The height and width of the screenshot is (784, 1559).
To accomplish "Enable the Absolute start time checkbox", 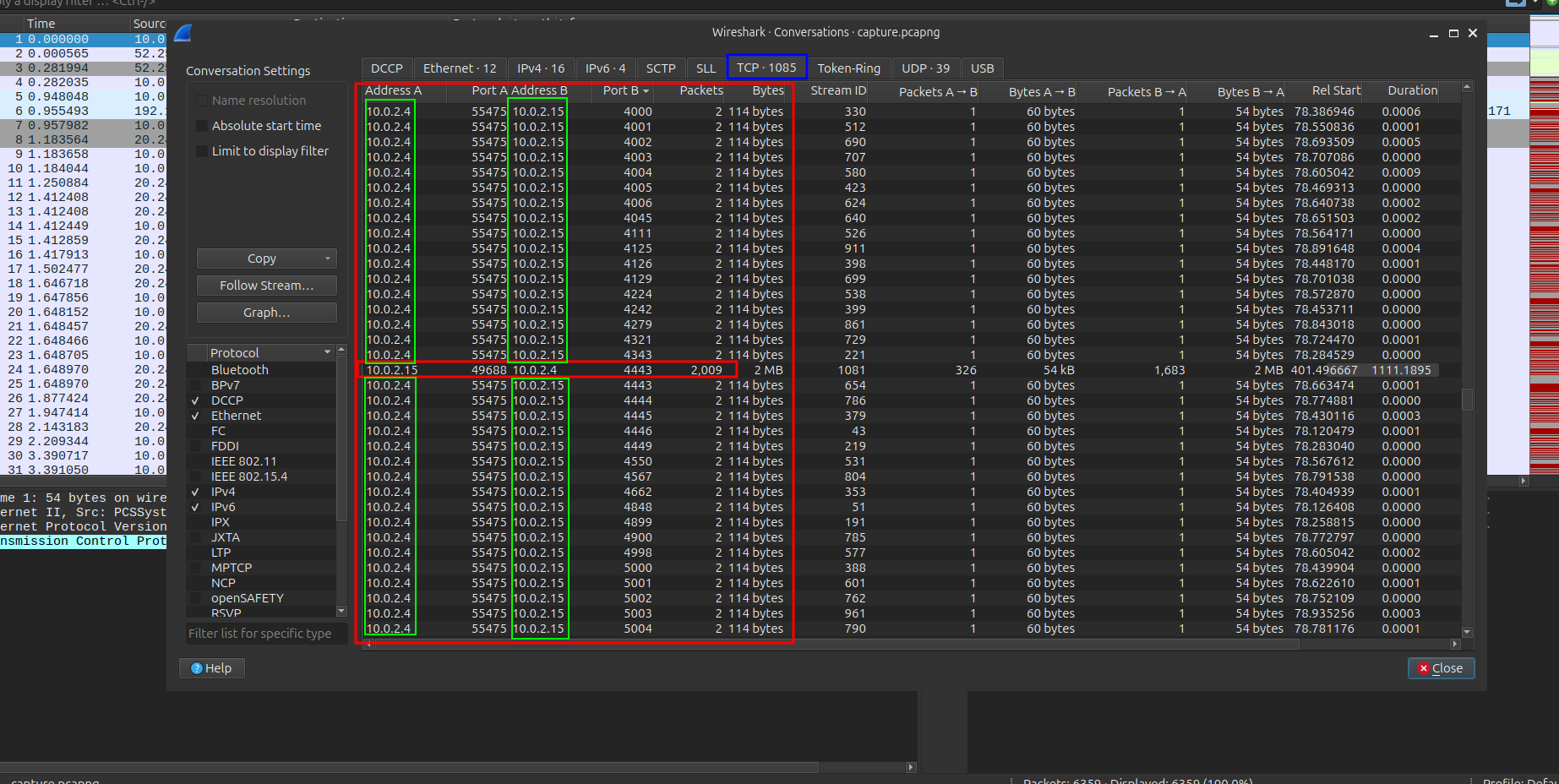I will [202, 126].
